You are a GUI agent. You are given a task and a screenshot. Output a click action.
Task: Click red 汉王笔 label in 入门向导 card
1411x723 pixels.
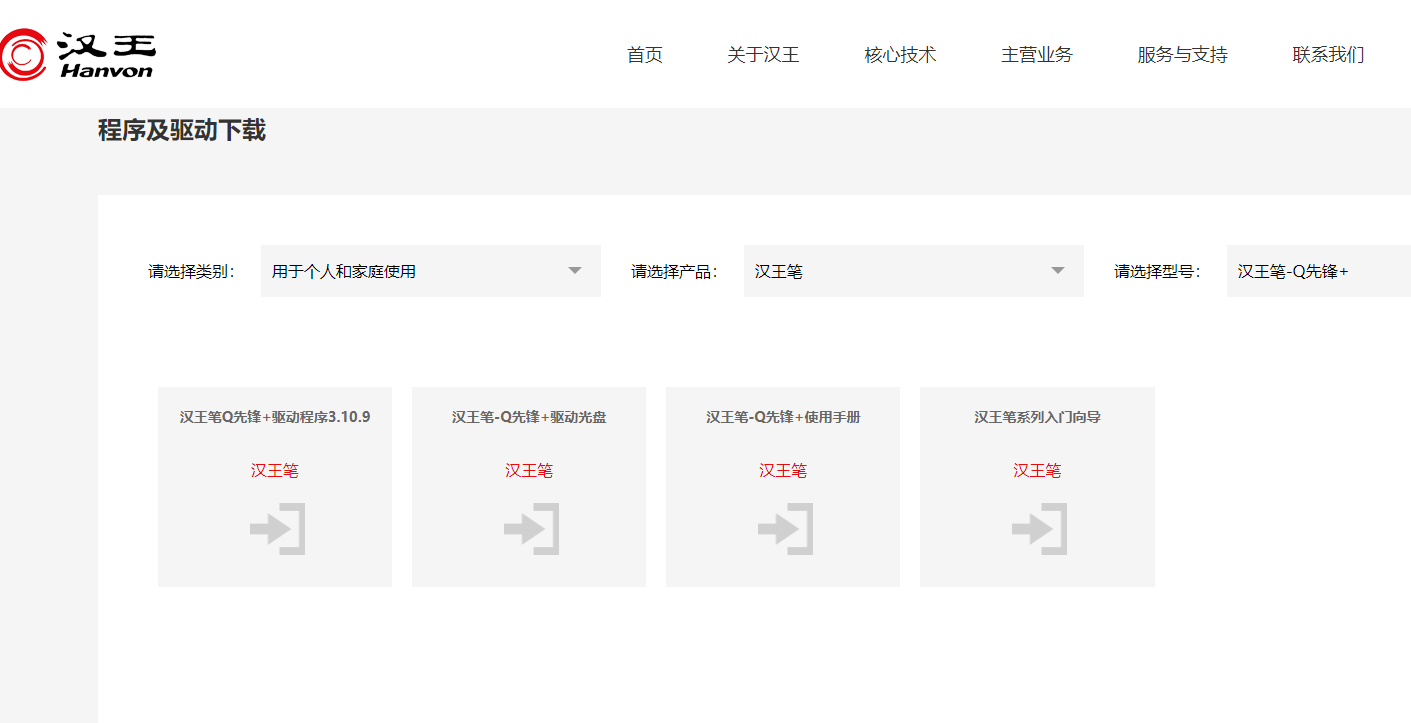[x=1037, y=471]
